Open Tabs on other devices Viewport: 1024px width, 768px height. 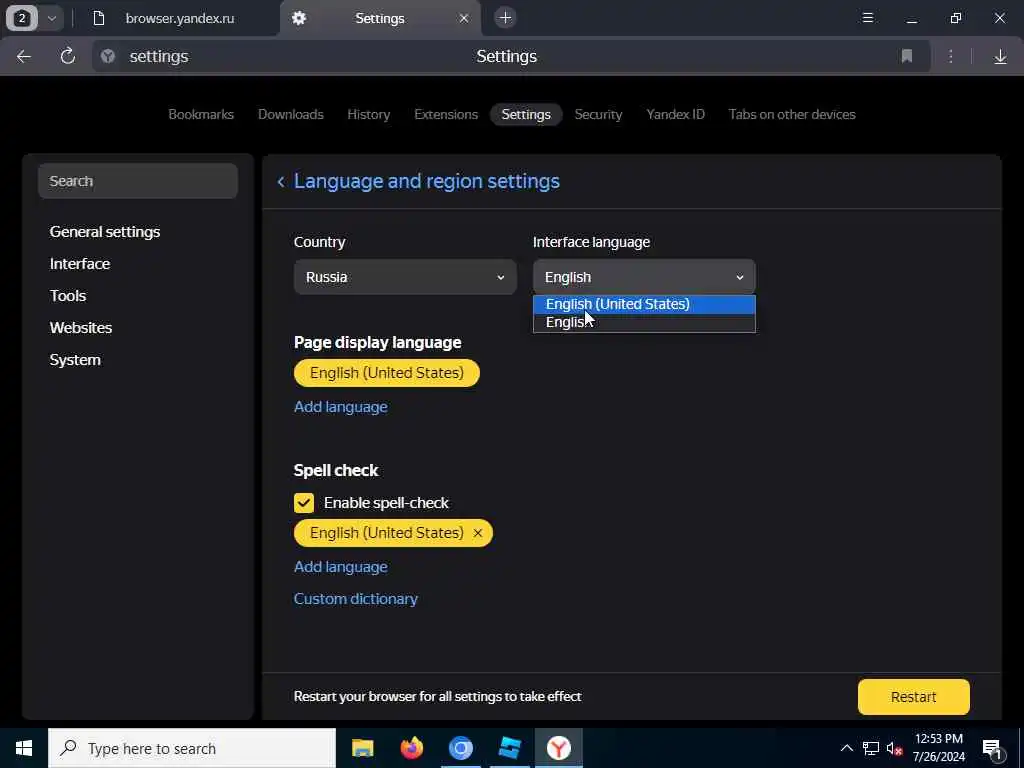point(792,114)
